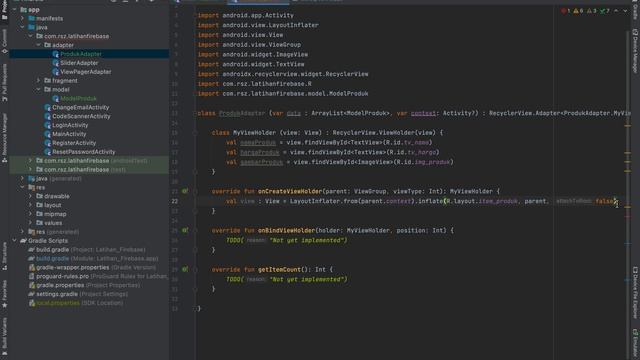Open ChangeEmailActivity file
This screenshot has width=640, height=360.
coord(80,107)
